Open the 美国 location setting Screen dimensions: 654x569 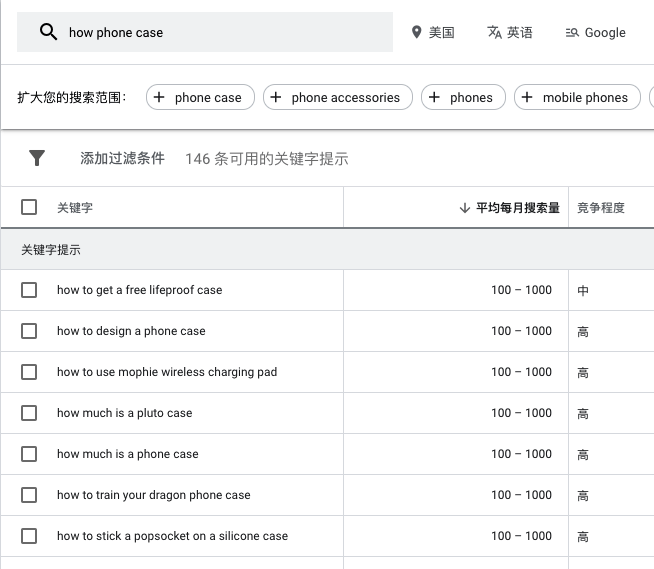click(x=433, y=33)
